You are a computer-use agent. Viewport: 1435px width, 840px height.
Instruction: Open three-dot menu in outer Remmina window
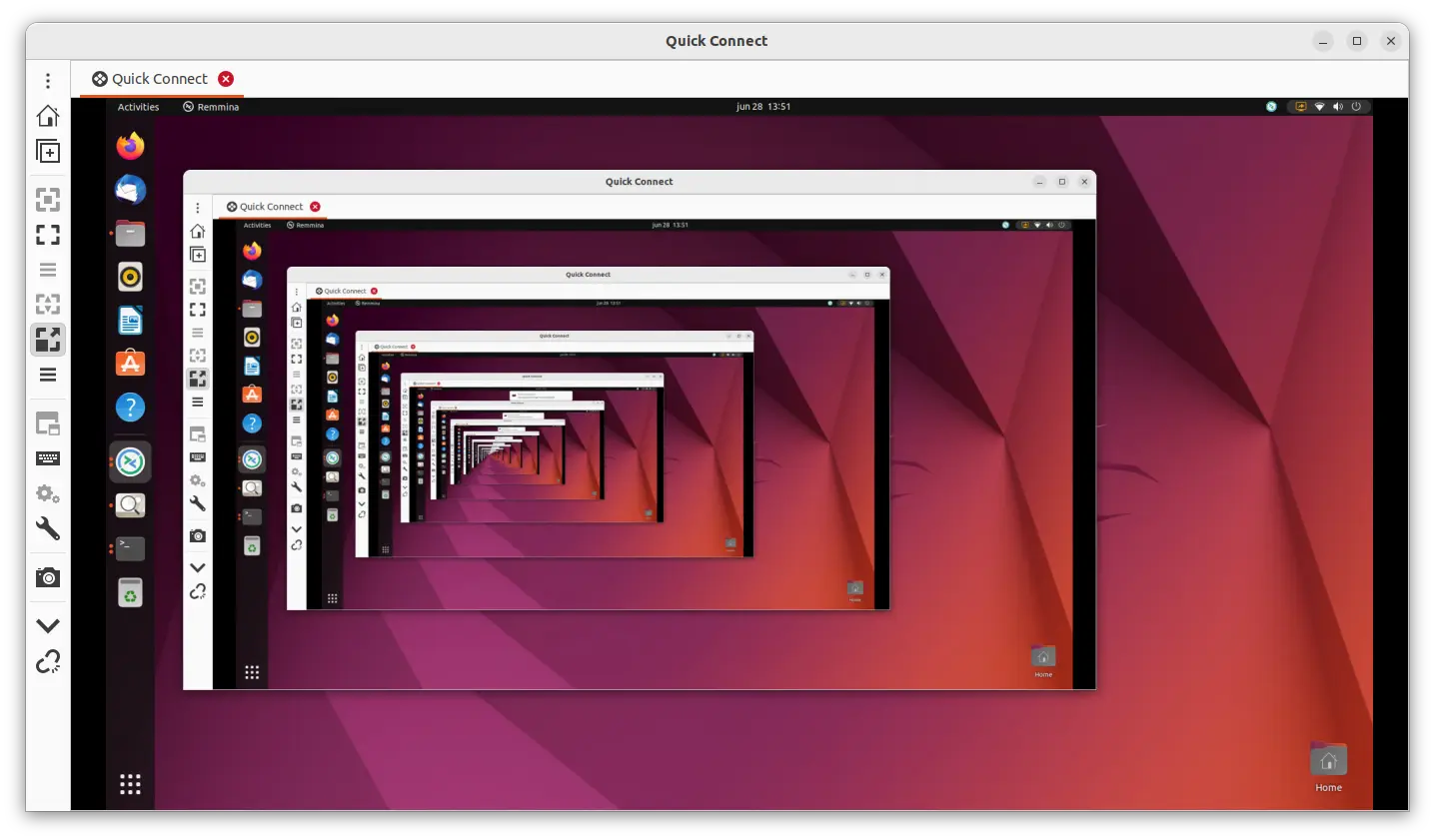pyautogui.click(x=48, y=80)
